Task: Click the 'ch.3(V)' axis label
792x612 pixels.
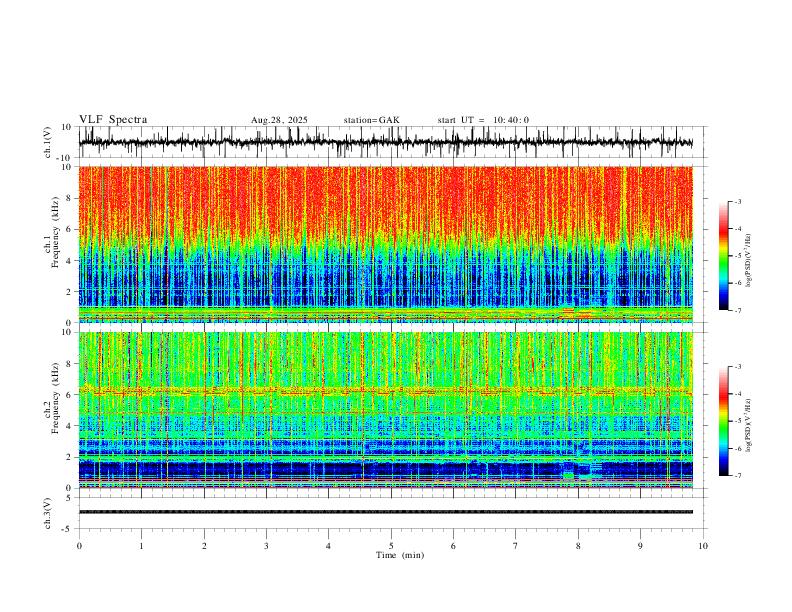Action: pos(48,513)
